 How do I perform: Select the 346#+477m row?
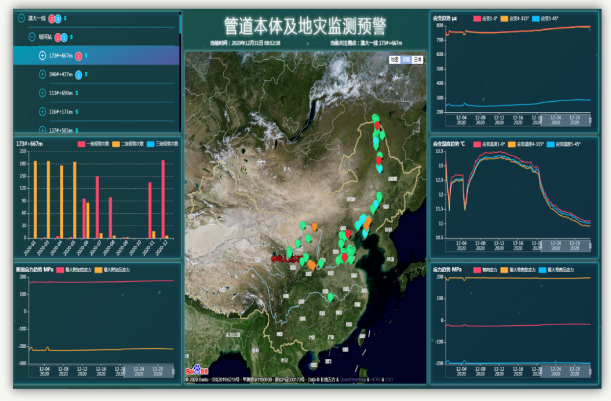pos(97,74)
